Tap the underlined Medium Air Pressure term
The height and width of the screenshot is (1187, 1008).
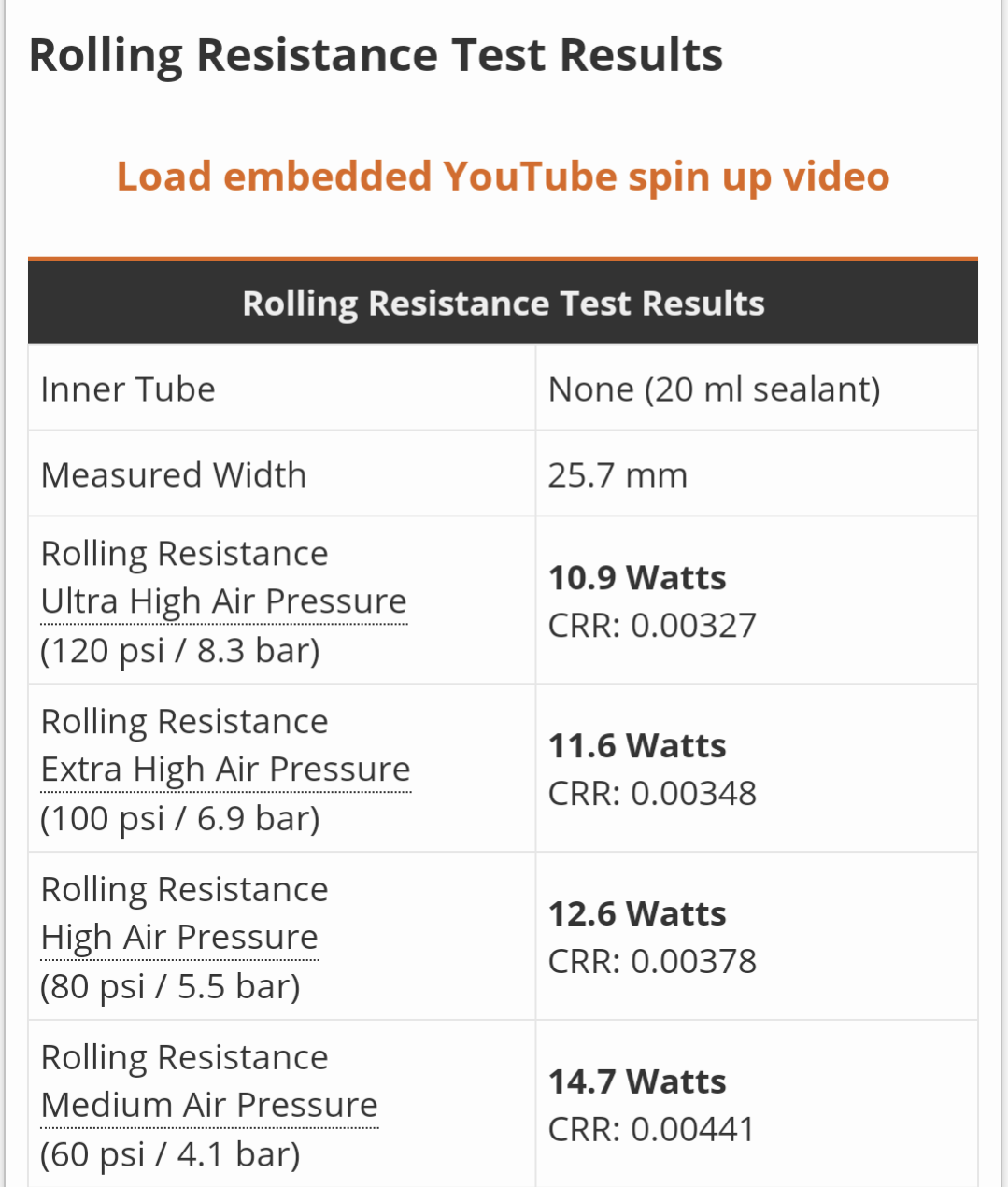[209, 1105]
